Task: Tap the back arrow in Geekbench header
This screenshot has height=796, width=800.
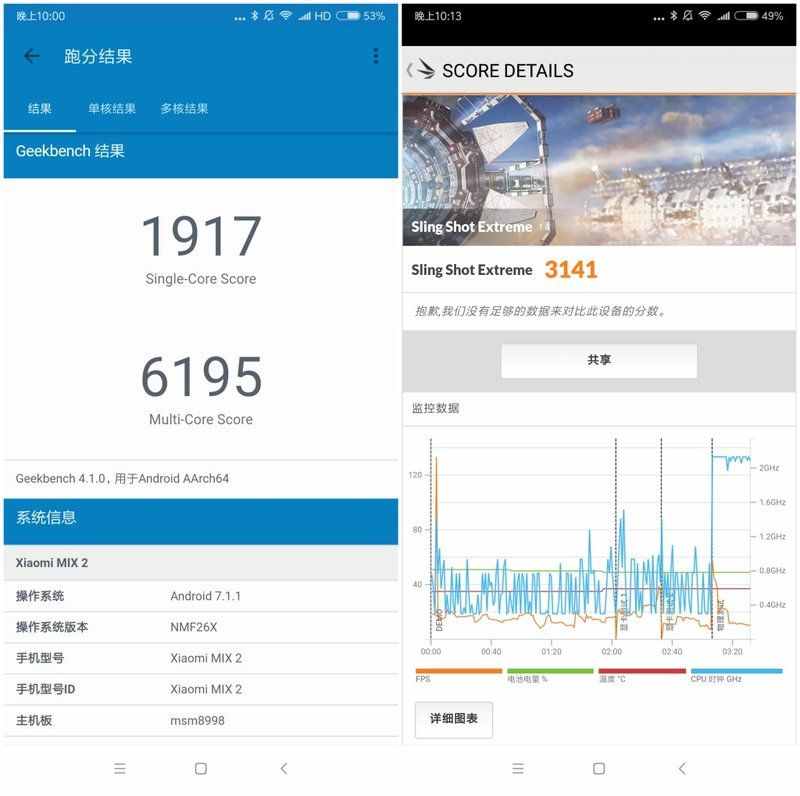Action: pyautogui.click(x=32, y=56)
